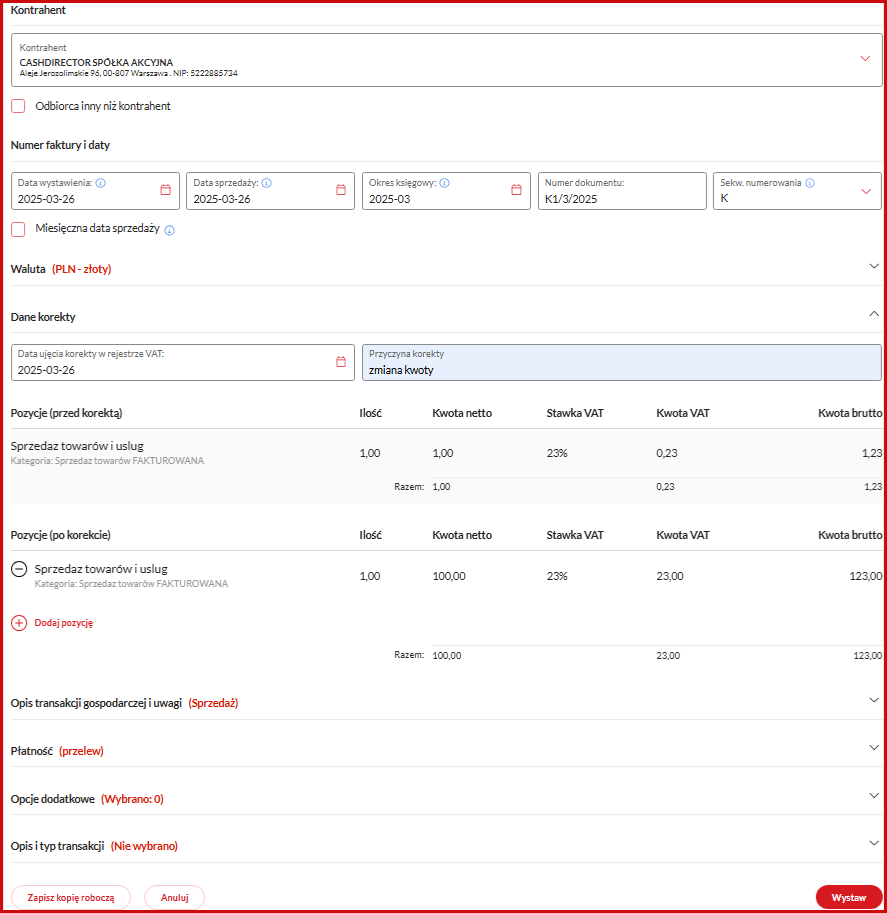Show info for Miesięczna data sprzedaży
This screenshot has width=887, height=913.
coord(169,230)
